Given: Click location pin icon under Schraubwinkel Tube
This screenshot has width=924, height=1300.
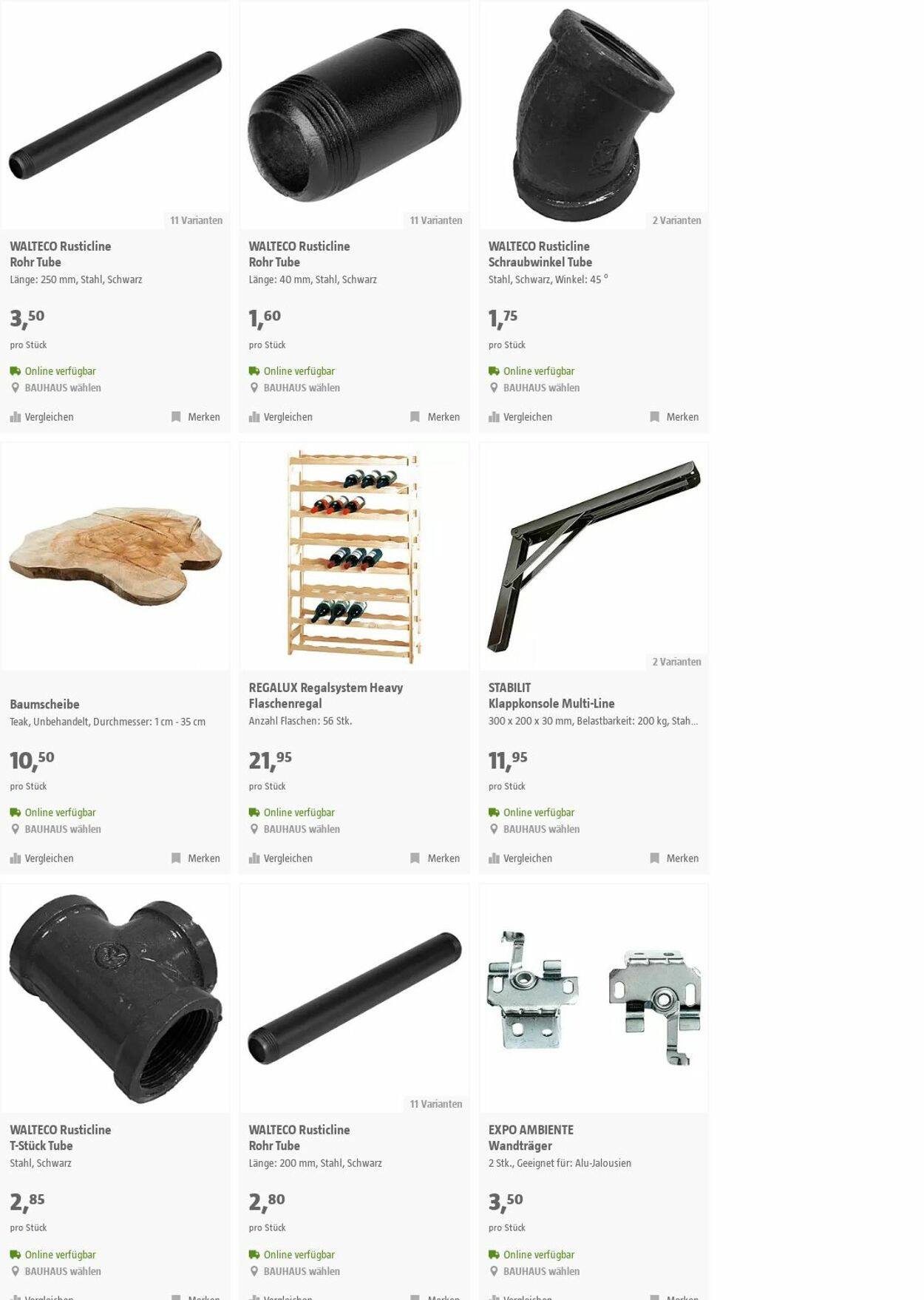Looking at the screenshot, I should (x=494, y=387).
